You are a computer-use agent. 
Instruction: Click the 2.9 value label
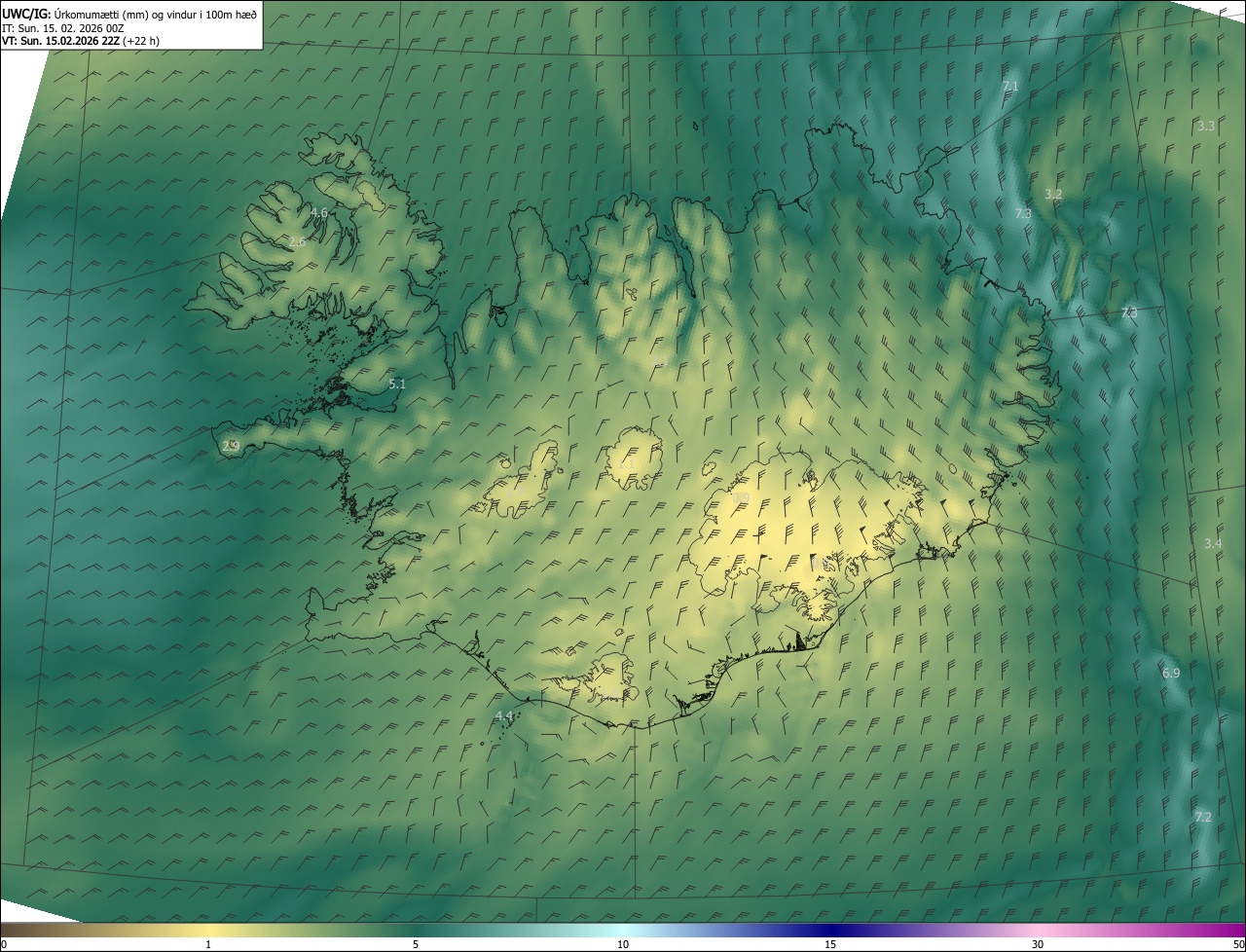(231, 446)
